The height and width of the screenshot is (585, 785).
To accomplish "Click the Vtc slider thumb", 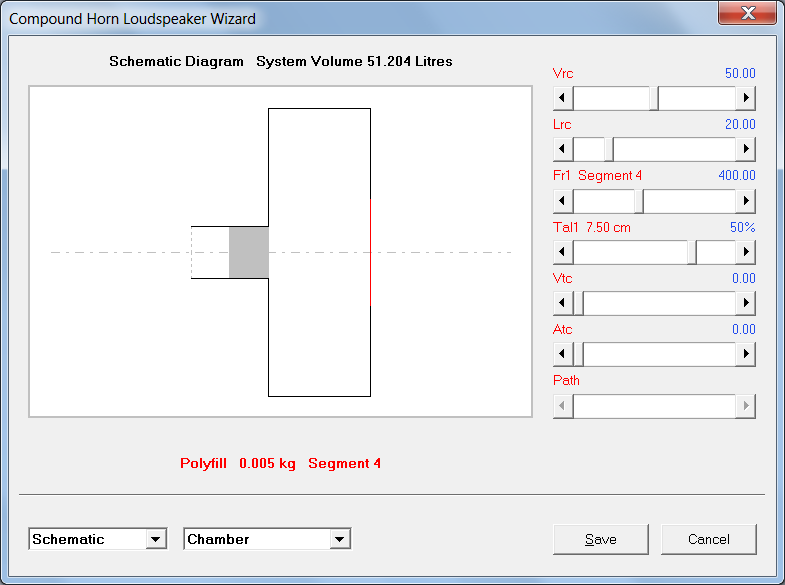I will tap(578, 303).
